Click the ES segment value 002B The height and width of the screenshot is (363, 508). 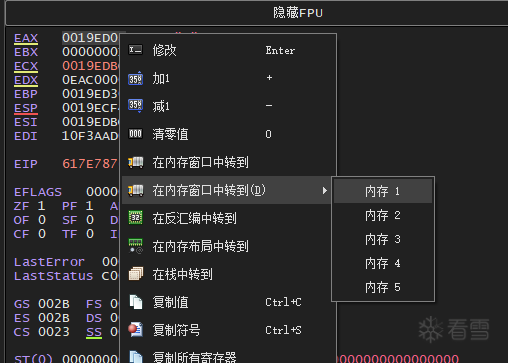click(54, 318)
